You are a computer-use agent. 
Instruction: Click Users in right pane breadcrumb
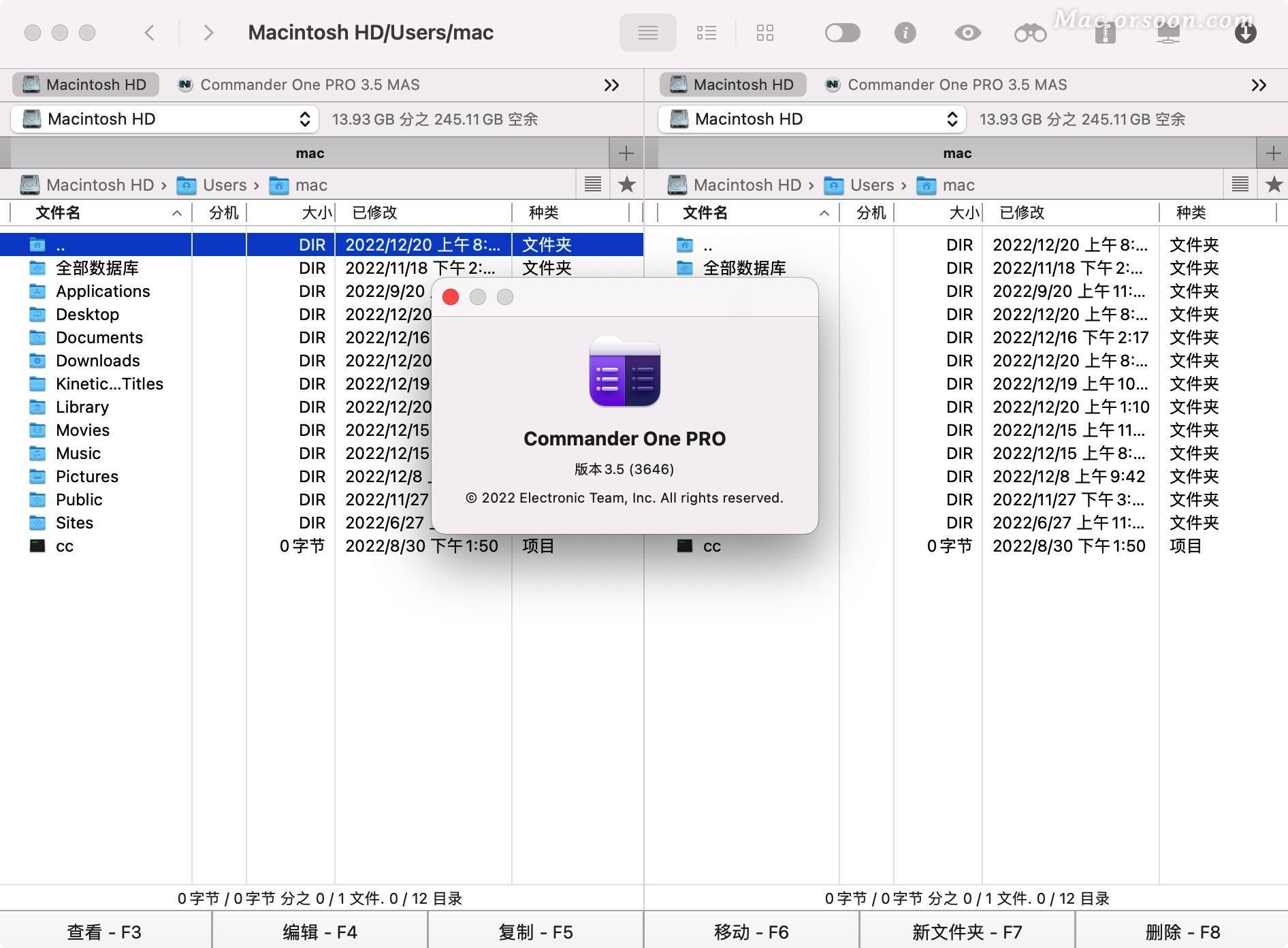[859, 185]
